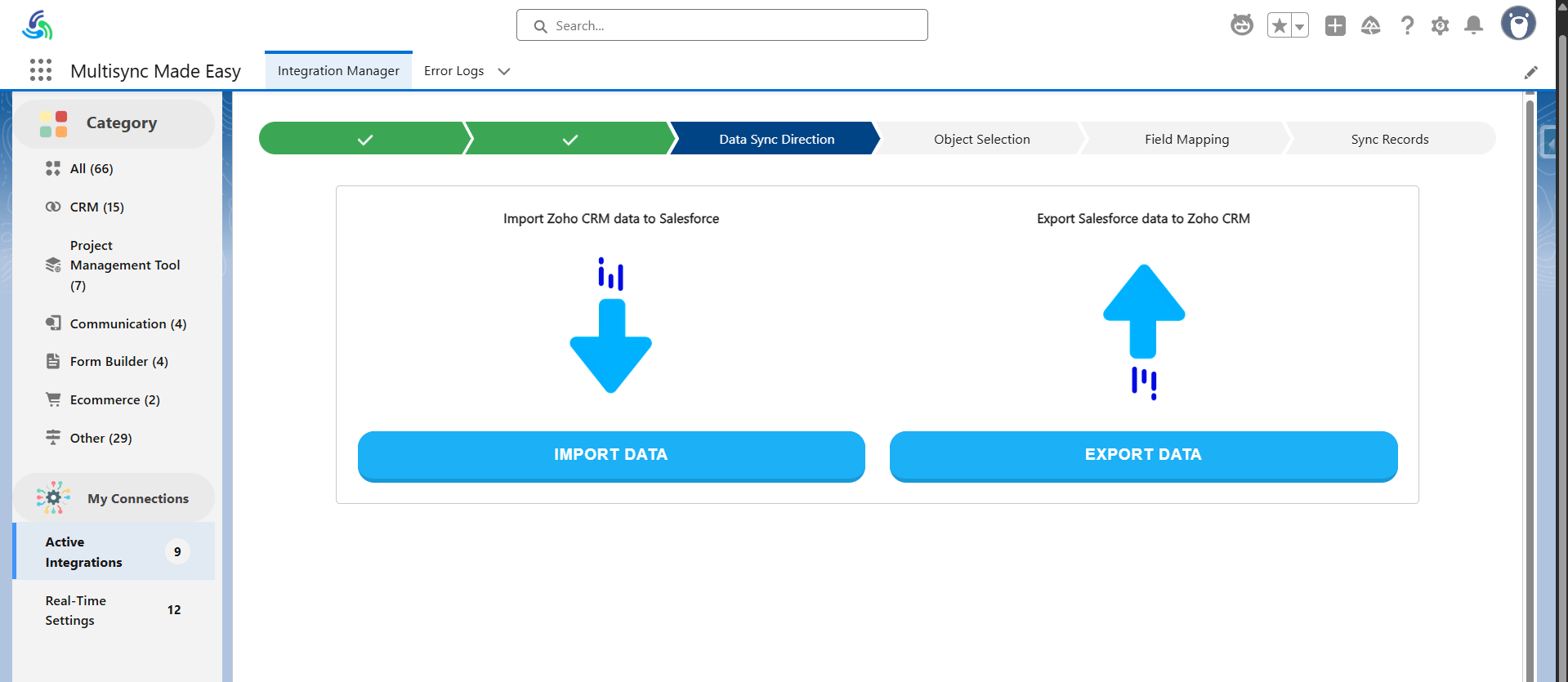Screen dimensions: 1568x682
Task: Jump to the Field Mapping step
Action: [x=1186, y=139]
